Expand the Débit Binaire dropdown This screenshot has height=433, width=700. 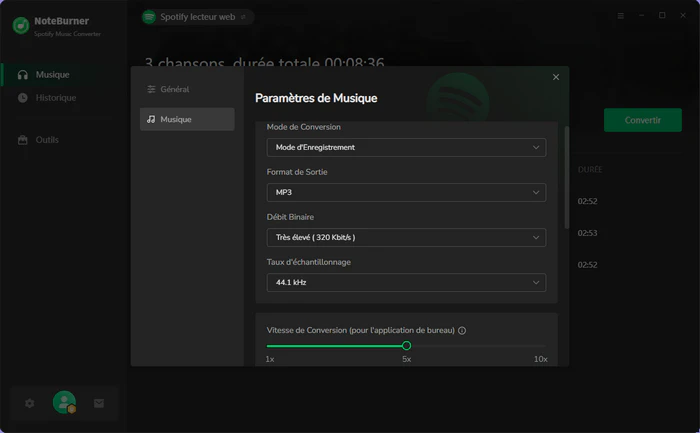click(x=406, y=237)
